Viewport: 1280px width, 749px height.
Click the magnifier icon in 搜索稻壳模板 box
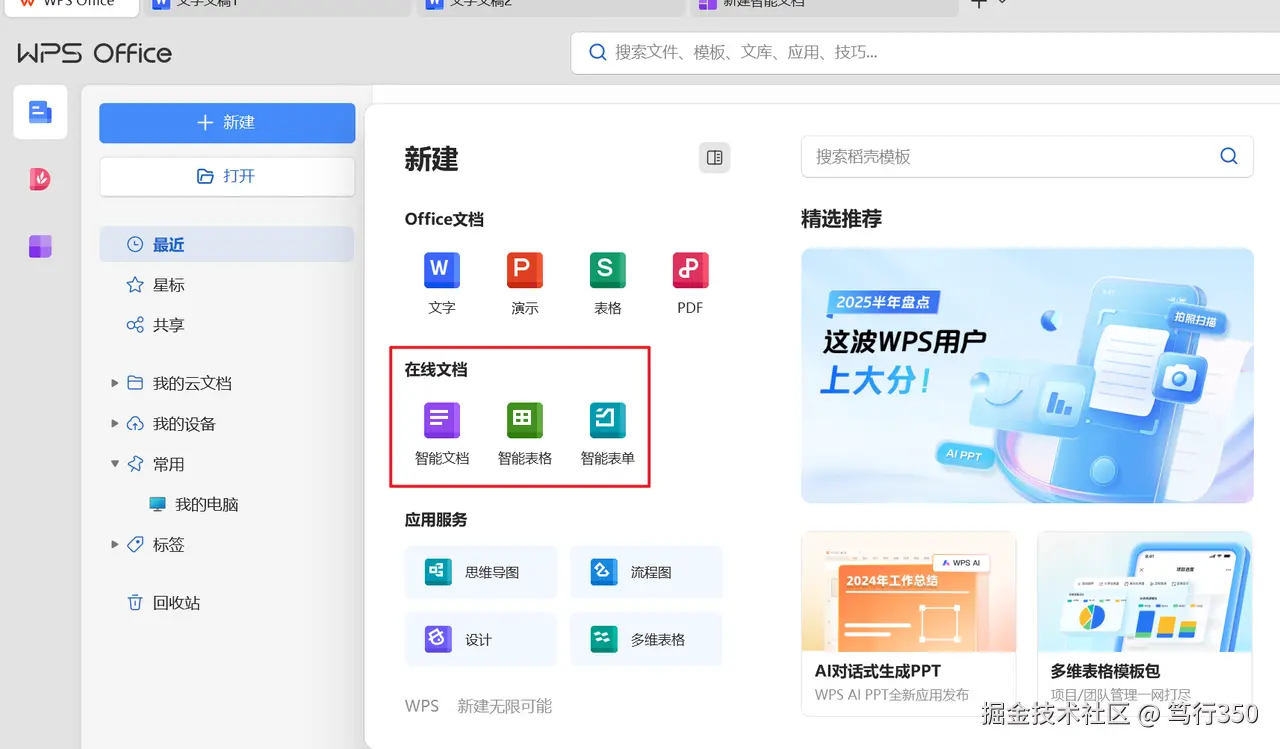(1229, 156)
